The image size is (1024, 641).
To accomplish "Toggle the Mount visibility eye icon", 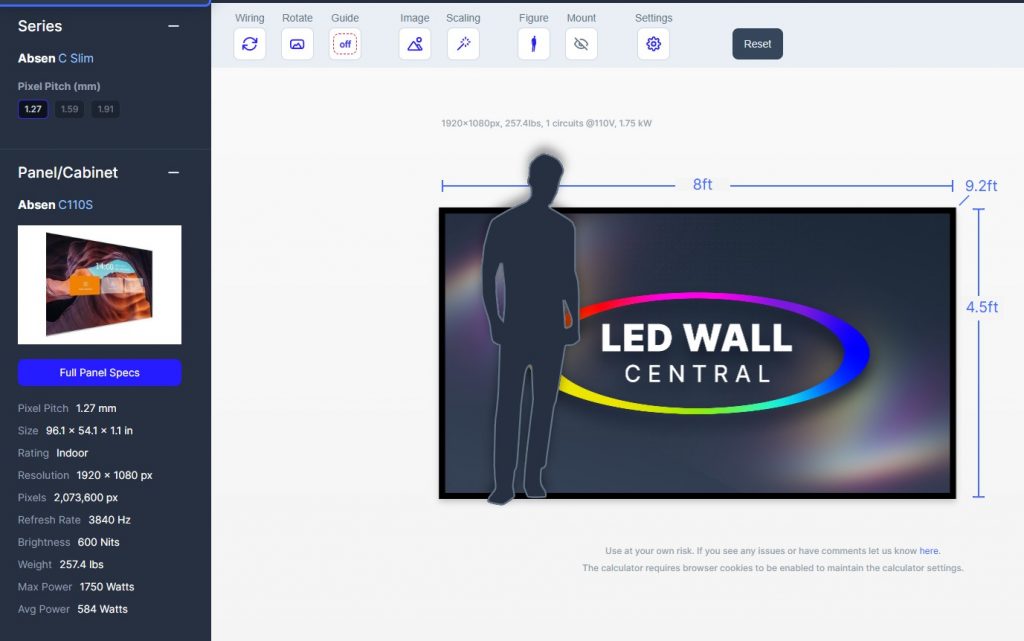I will tap(581, 44).
